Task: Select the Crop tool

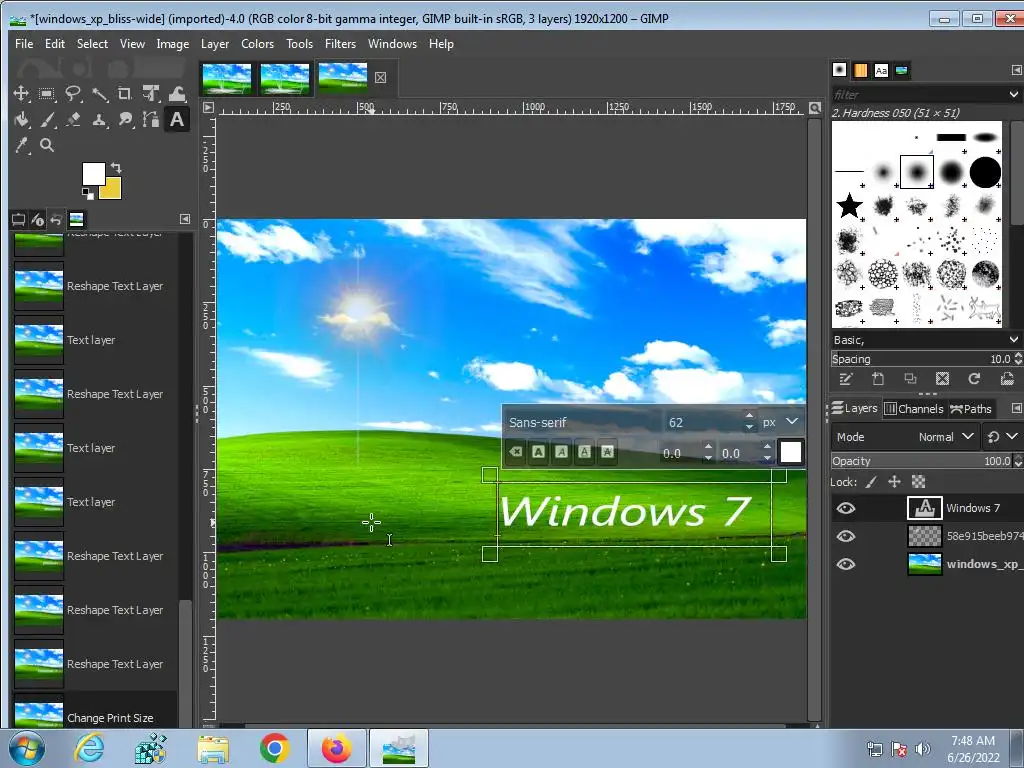Action: [125, 93]
